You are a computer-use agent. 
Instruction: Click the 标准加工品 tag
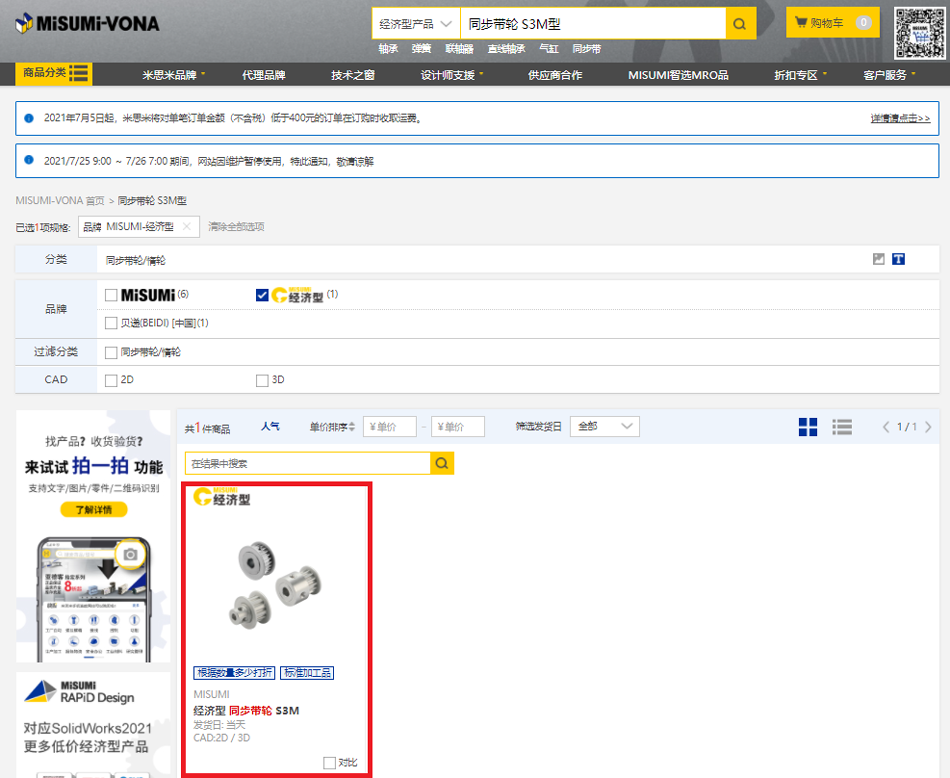tap(307, 673)
